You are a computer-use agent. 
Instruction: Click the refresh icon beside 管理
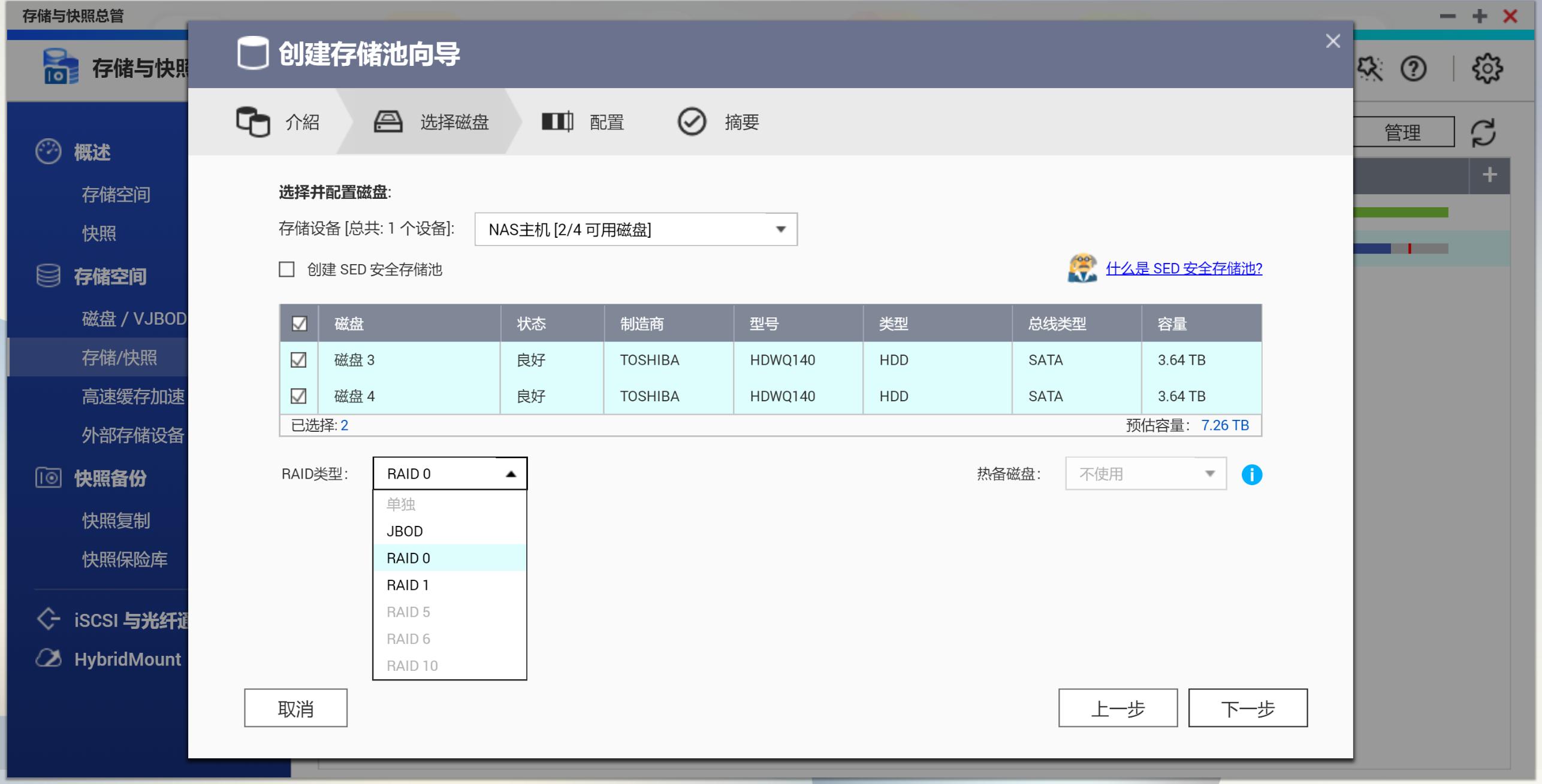tap(1483, 132)
